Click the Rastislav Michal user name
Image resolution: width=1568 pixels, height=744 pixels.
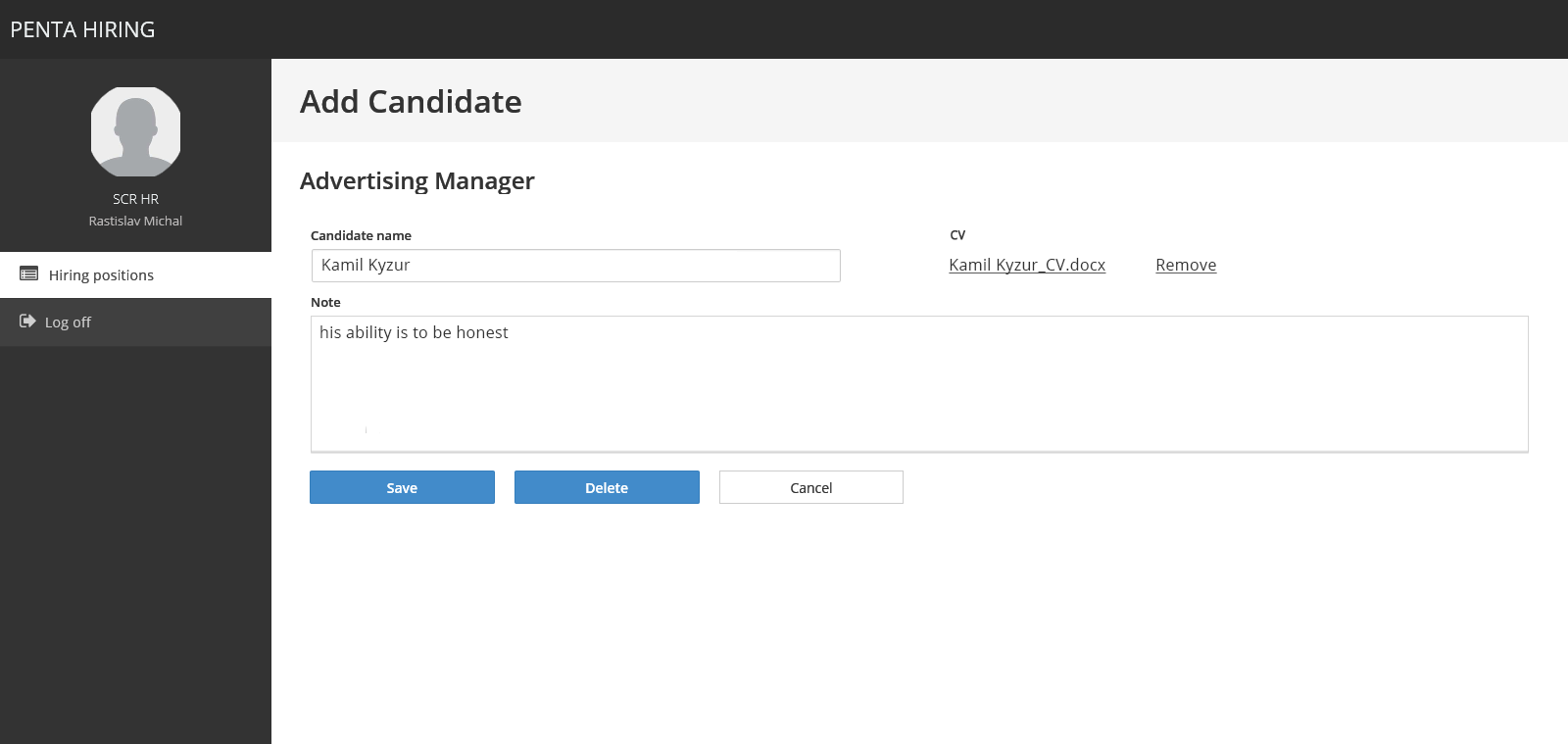tap(135, 222)
